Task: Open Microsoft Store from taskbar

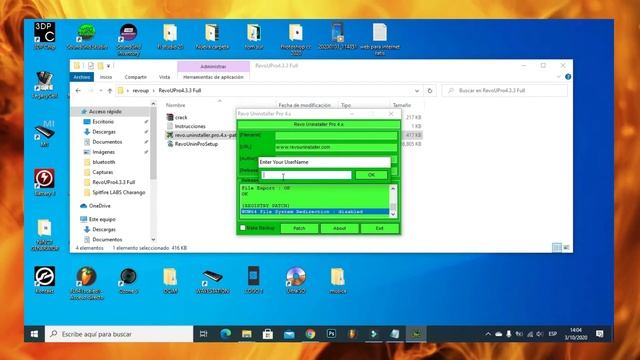Action: [268, 334]
